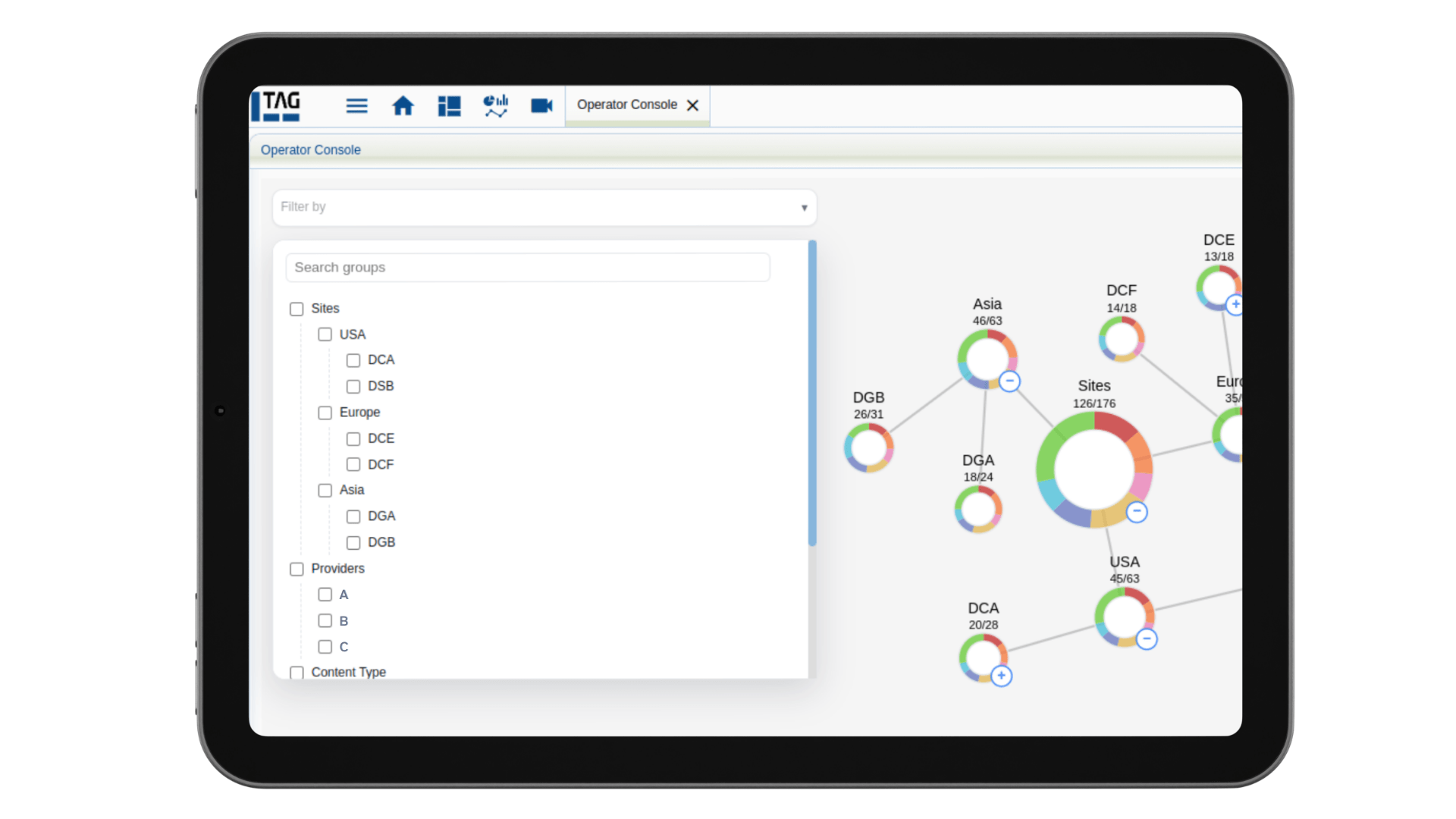The image size is (1456, 819).
Task: Select the Operator Console tab
Action: (x=626, y=105)
